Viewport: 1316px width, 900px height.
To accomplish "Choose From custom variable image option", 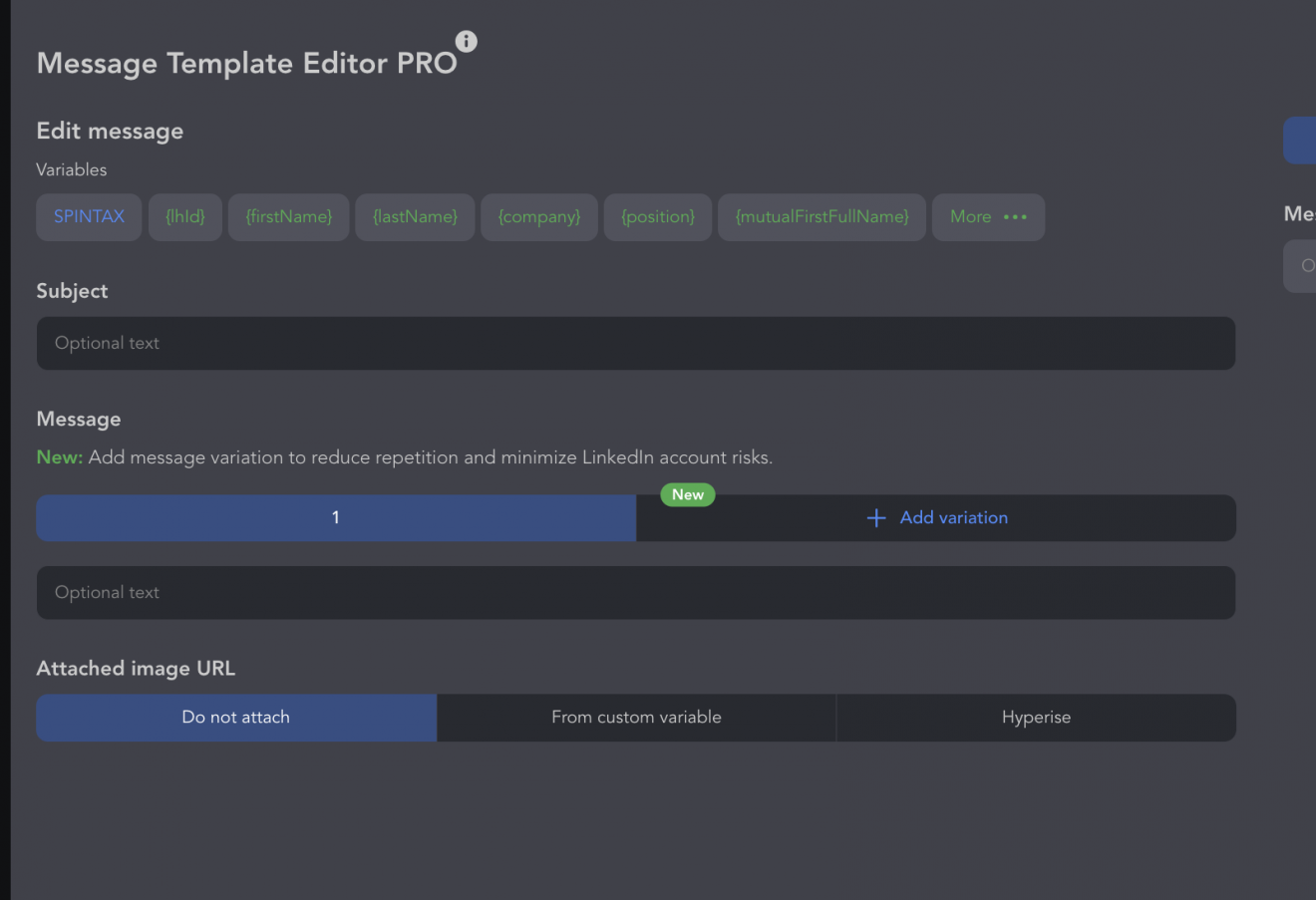I will (x=636, y=718).
